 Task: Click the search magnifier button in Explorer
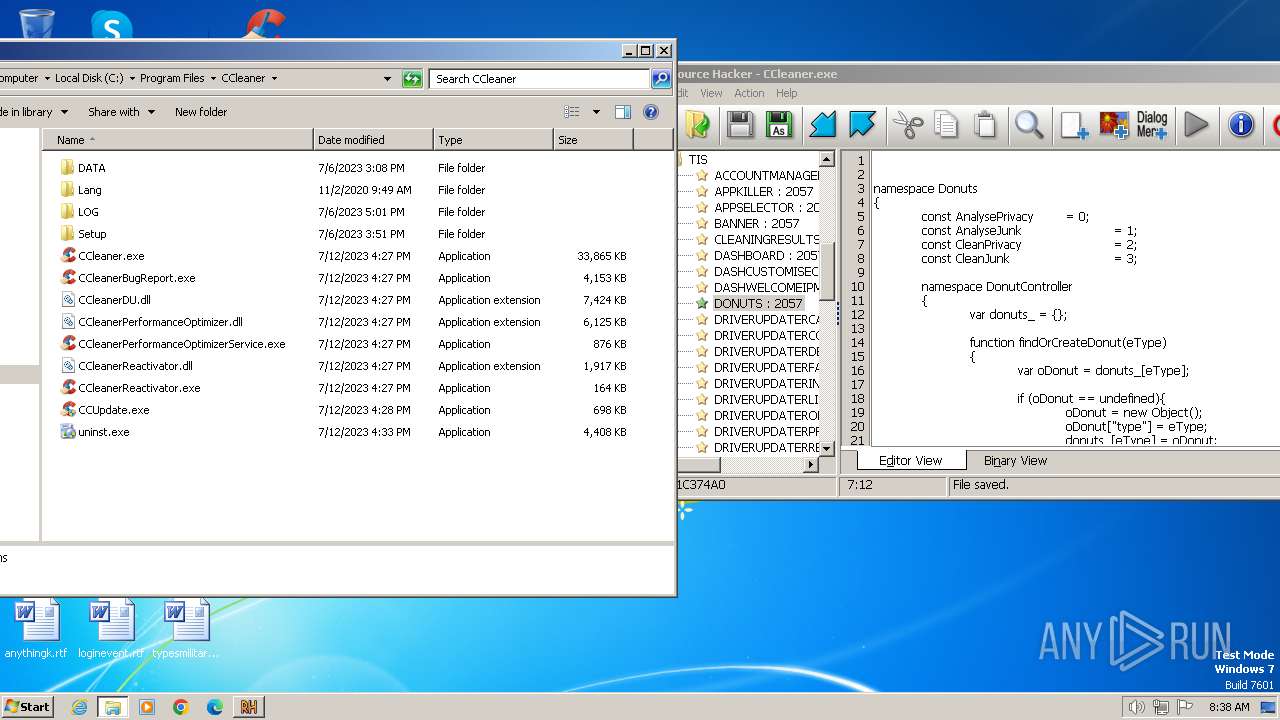pos(661,79)
